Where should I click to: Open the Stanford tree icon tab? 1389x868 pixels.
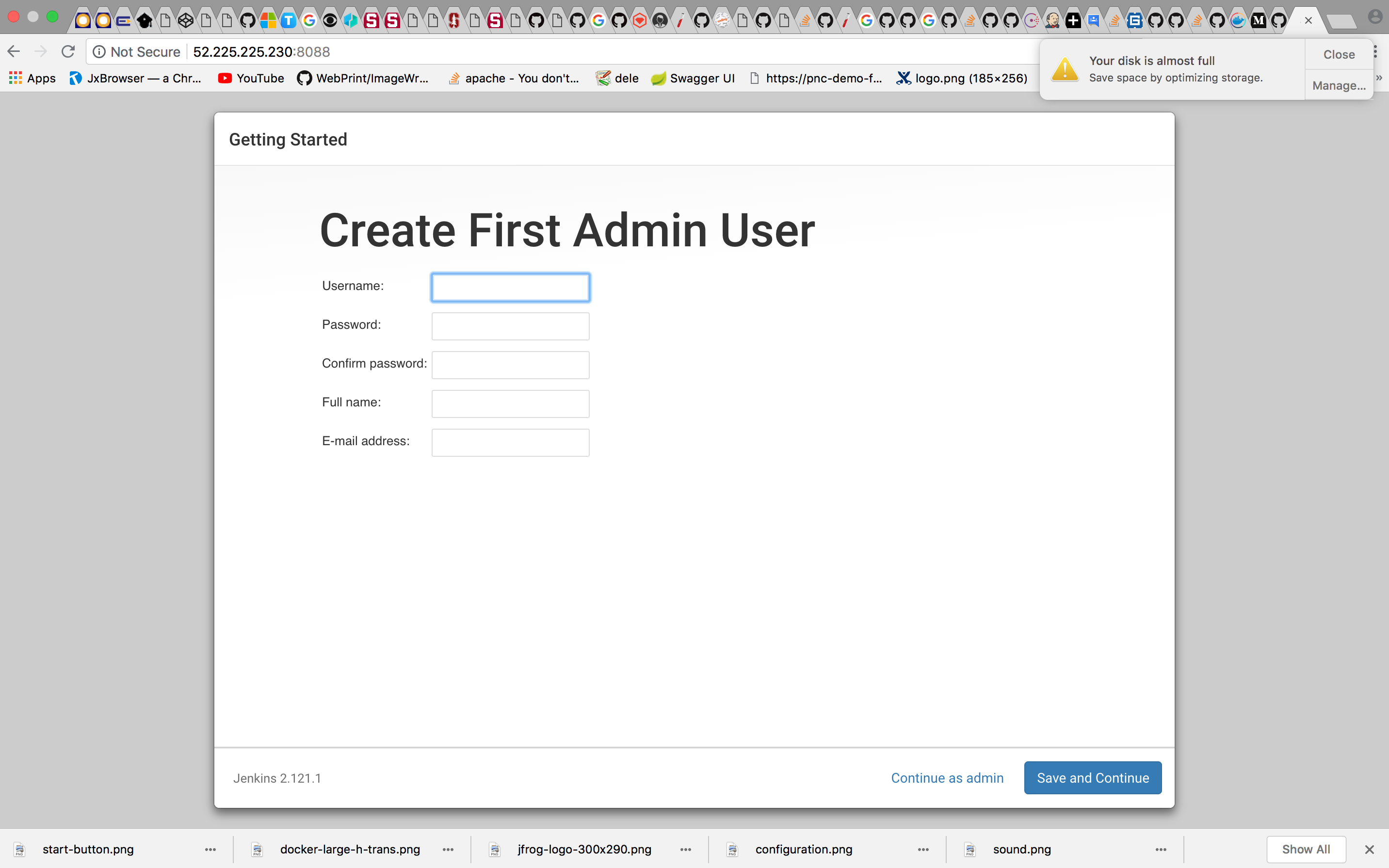(x=454, y=21)
